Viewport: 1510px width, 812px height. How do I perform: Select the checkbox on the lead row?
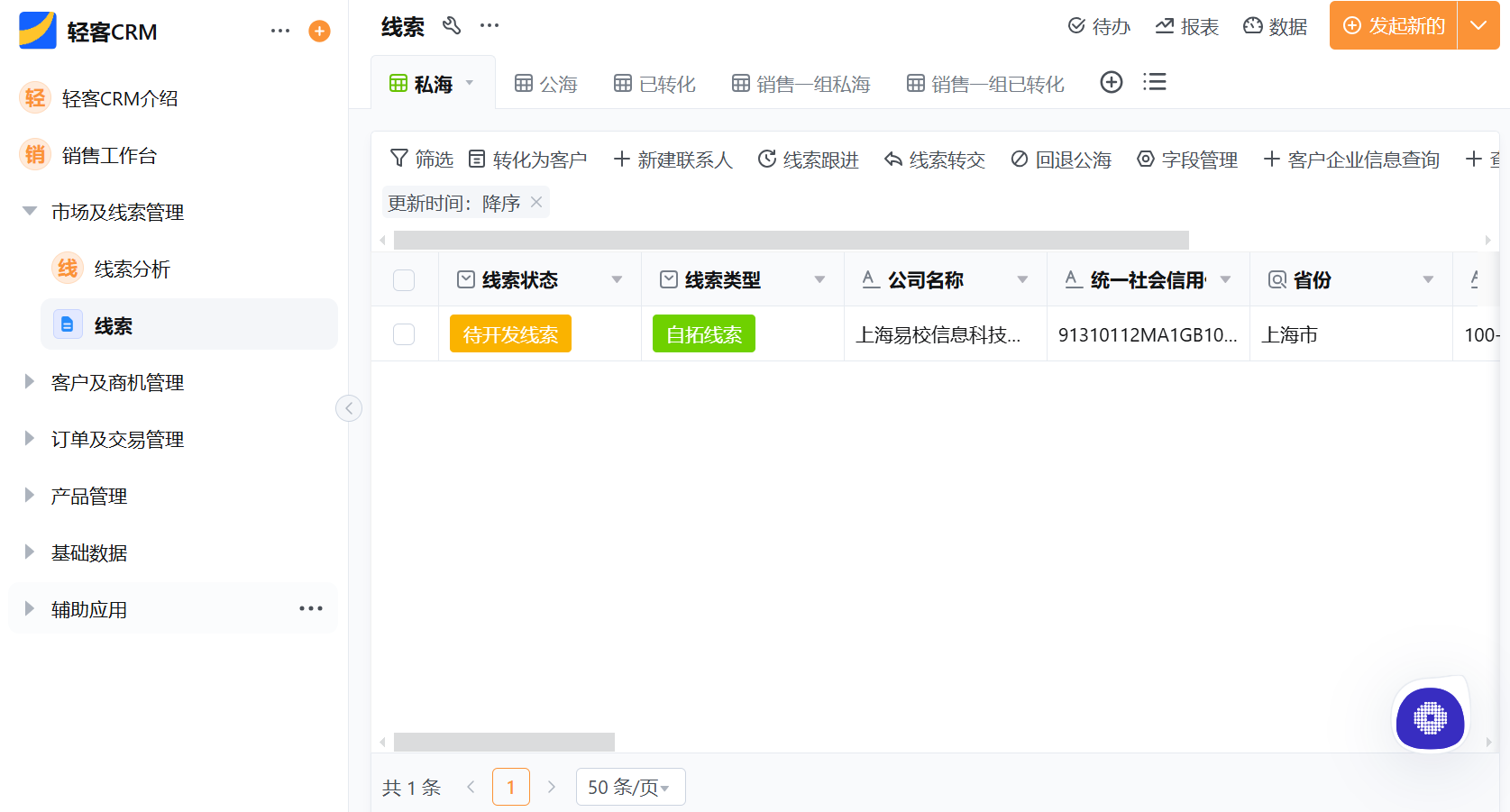(404, 333)
